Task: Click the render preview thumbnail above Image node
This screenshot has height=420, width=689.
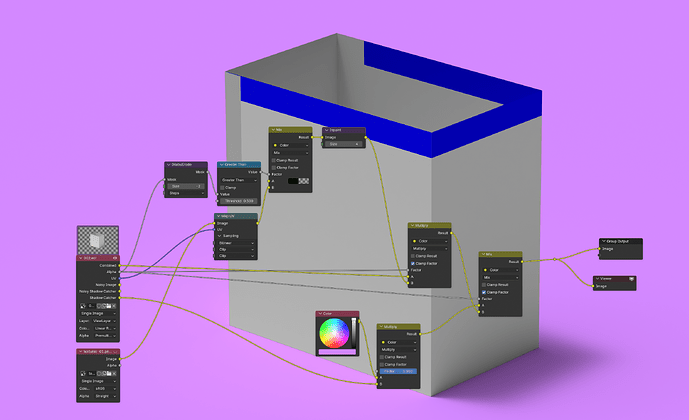Action: coord(98,240)
